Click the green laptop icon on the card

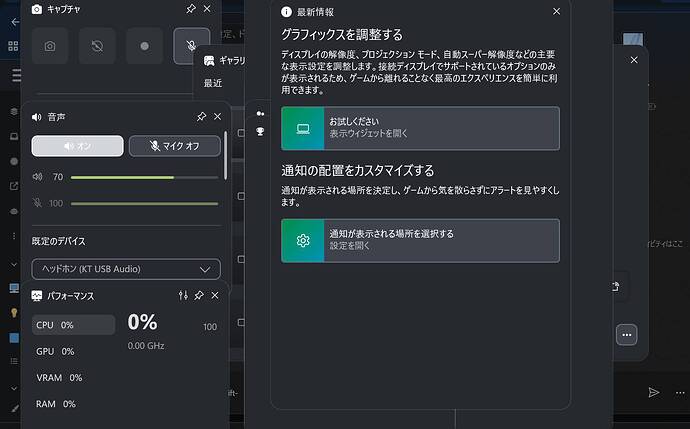coord(303,128)
